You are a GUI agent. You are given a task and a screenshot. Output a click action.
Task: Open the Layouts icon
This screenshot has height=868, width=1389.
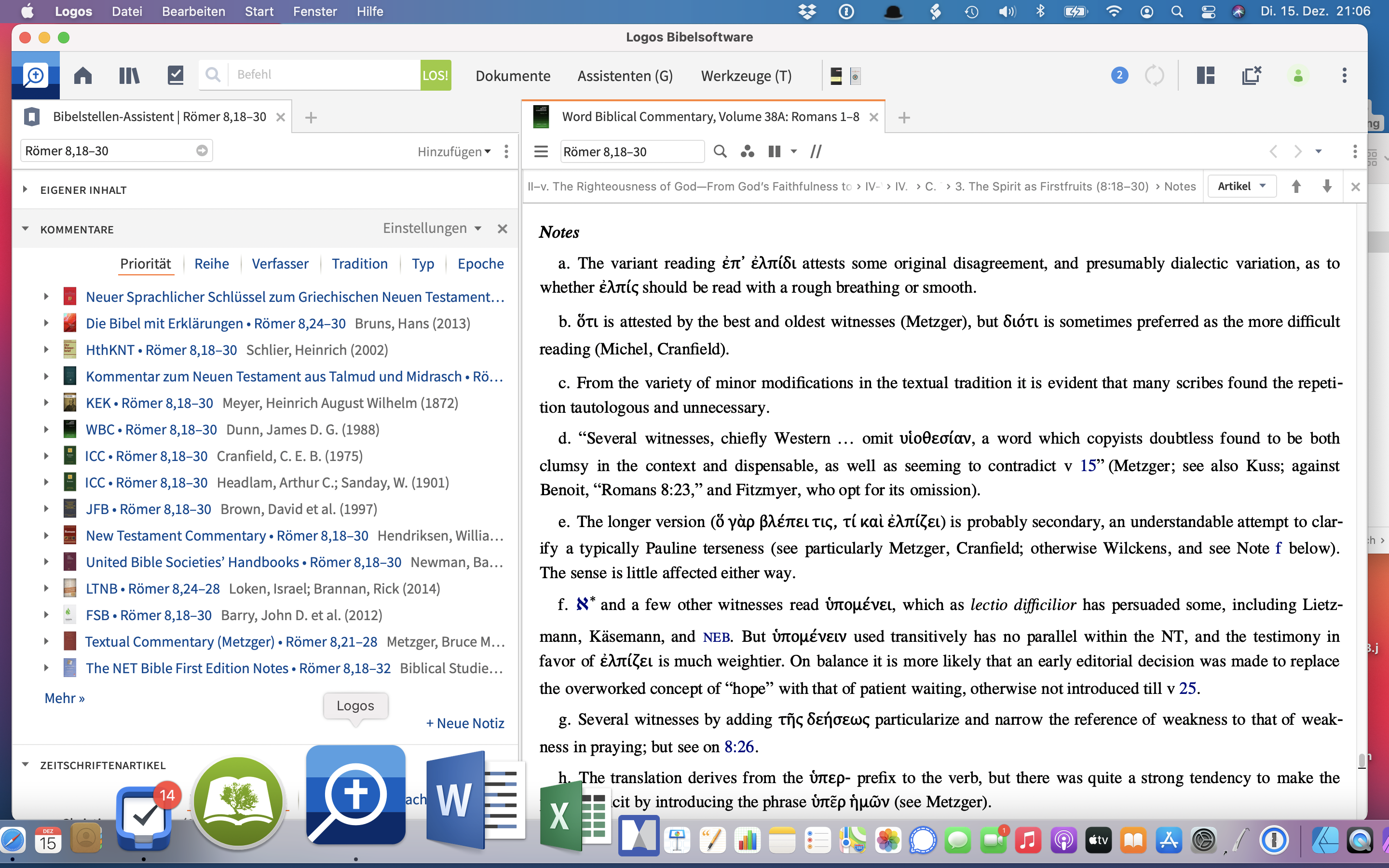(x=1205, y=75)
